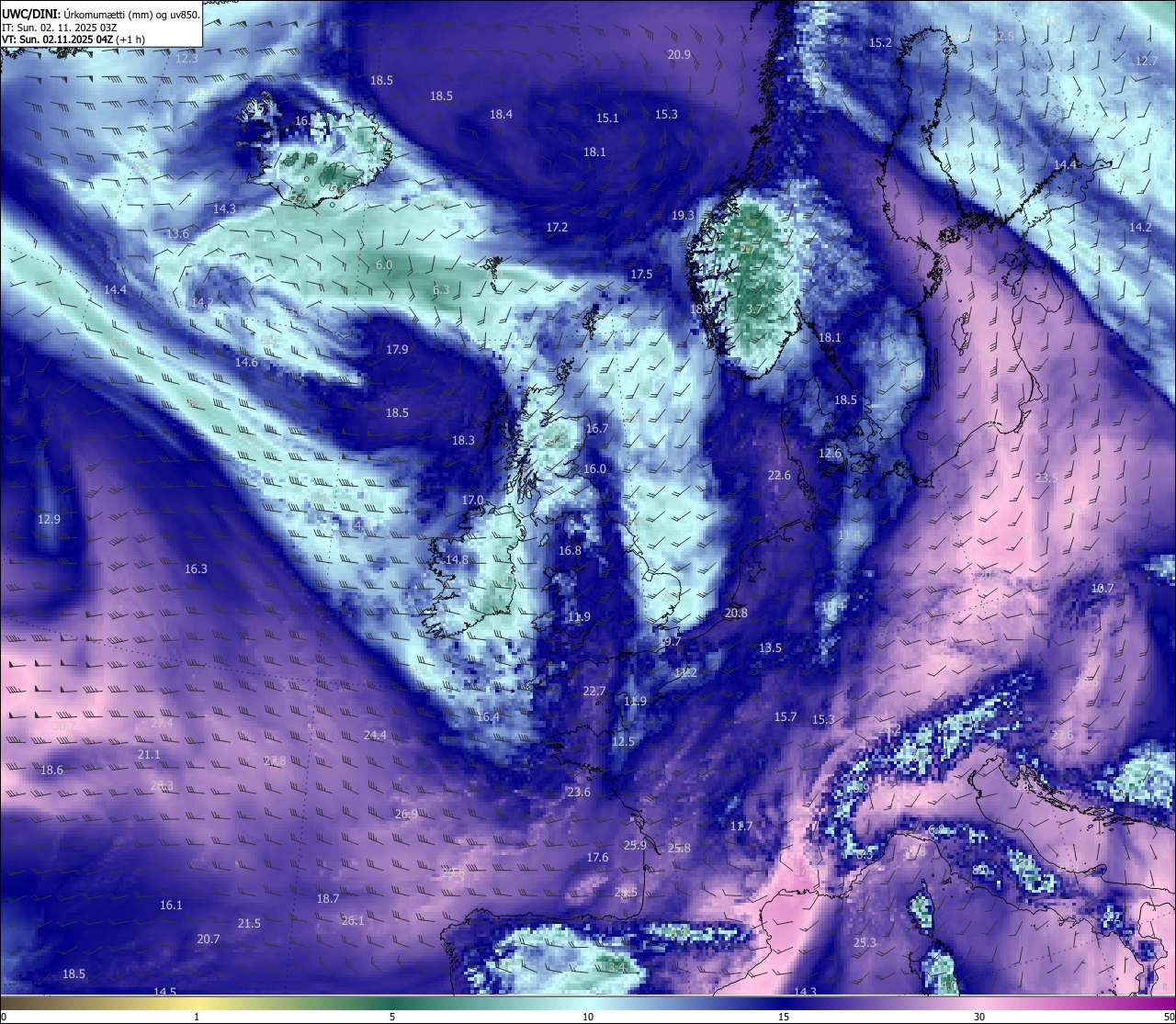The image size is (1176, 1024).
Task: Click the 18.3 value west of Scotland
Action: [463, 441]
